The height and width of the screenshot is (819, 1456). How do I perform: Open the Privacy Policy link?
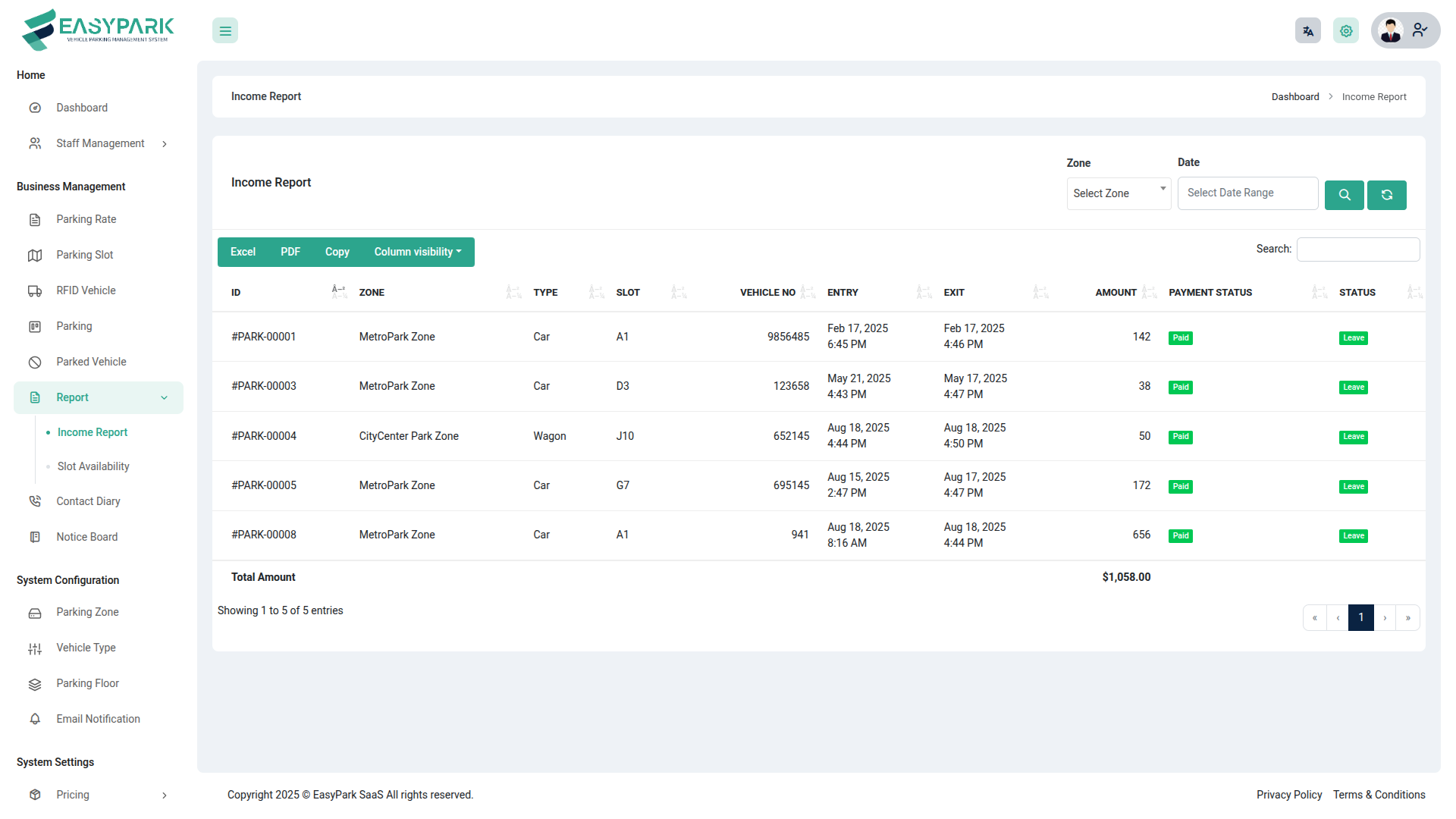pyautogui.click(x=1288, y=794)
